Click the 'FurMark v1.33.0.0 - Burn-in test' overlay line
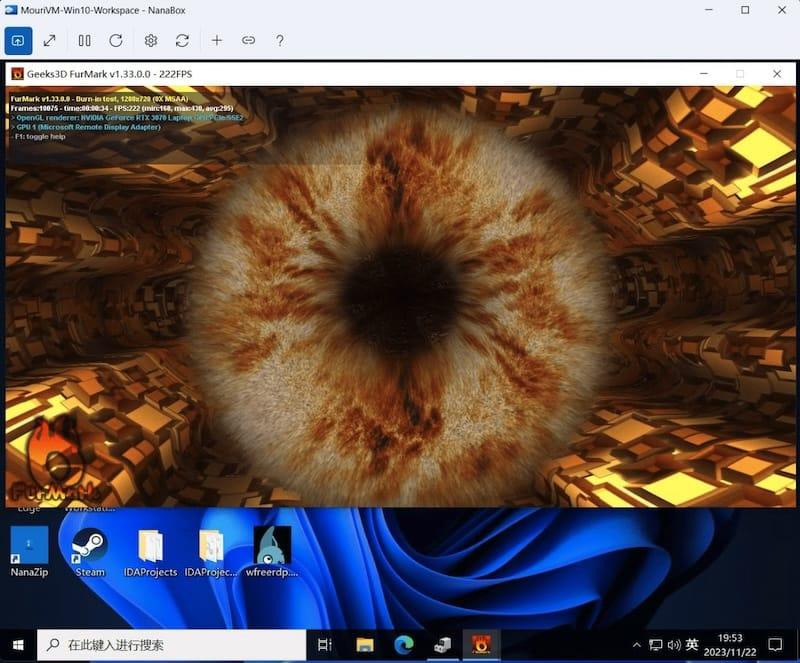Image resolution: width=800 pixels, height=663 pixels. [99, 99]
